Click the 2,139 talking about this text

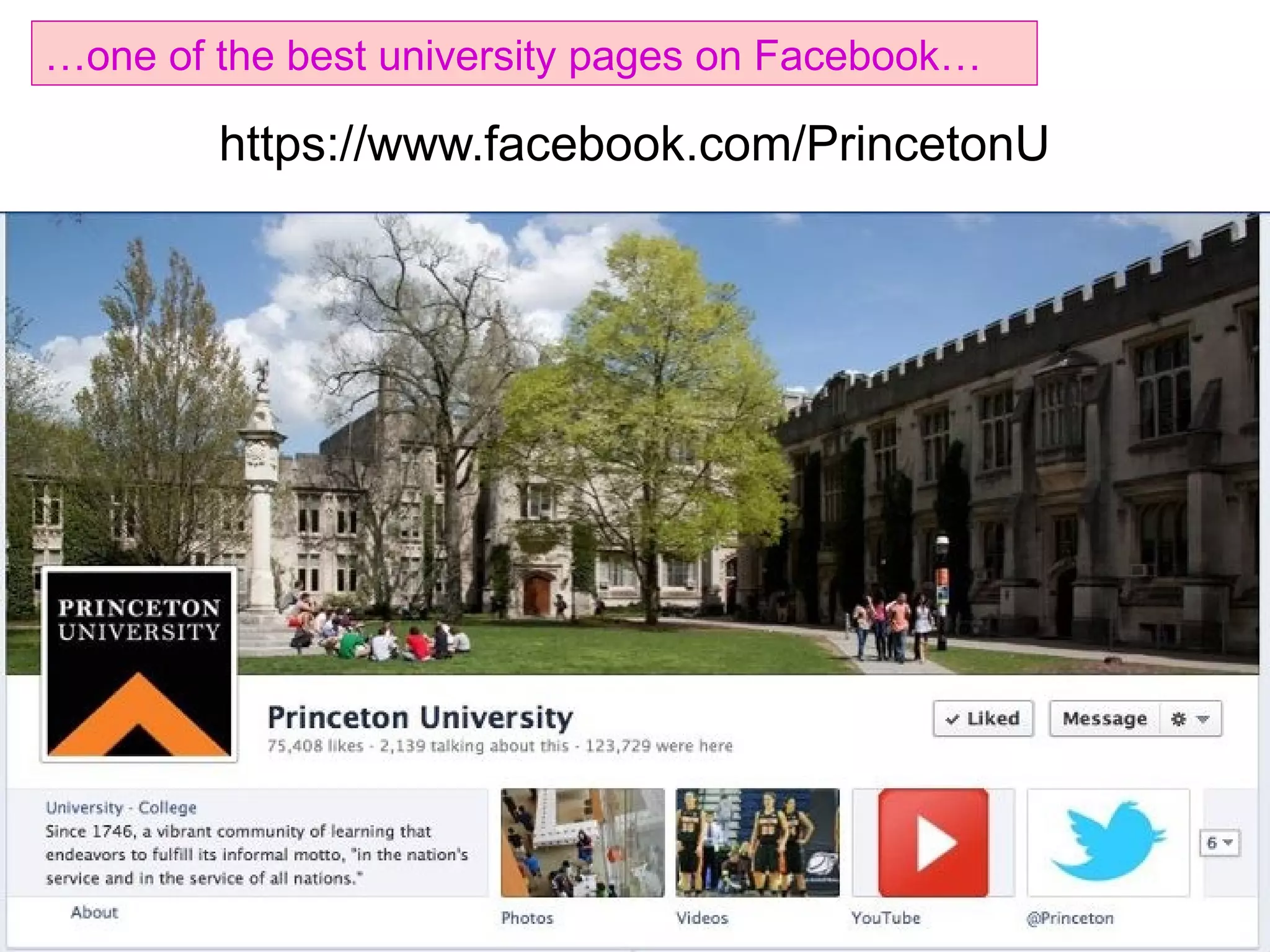474,746
